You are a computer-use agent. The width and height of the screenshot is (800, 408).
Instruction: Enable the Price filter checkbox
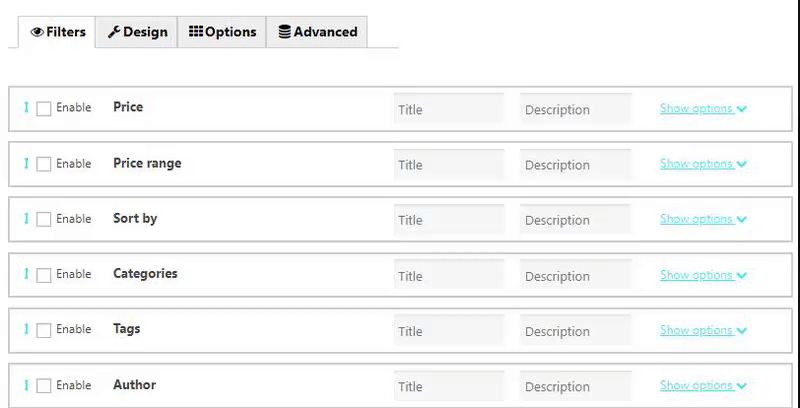point(44,109)
